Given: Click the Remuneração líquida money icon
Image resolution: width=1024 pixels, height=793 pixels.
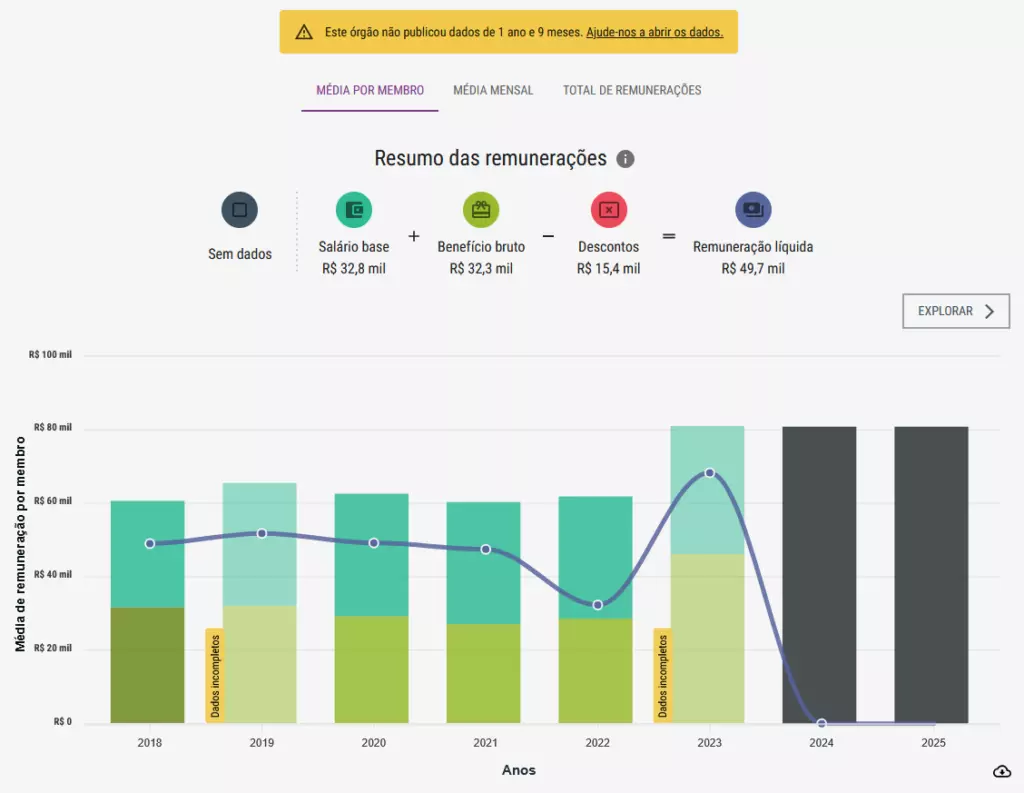Looking at the screenshot, I should tap(753, 210).
